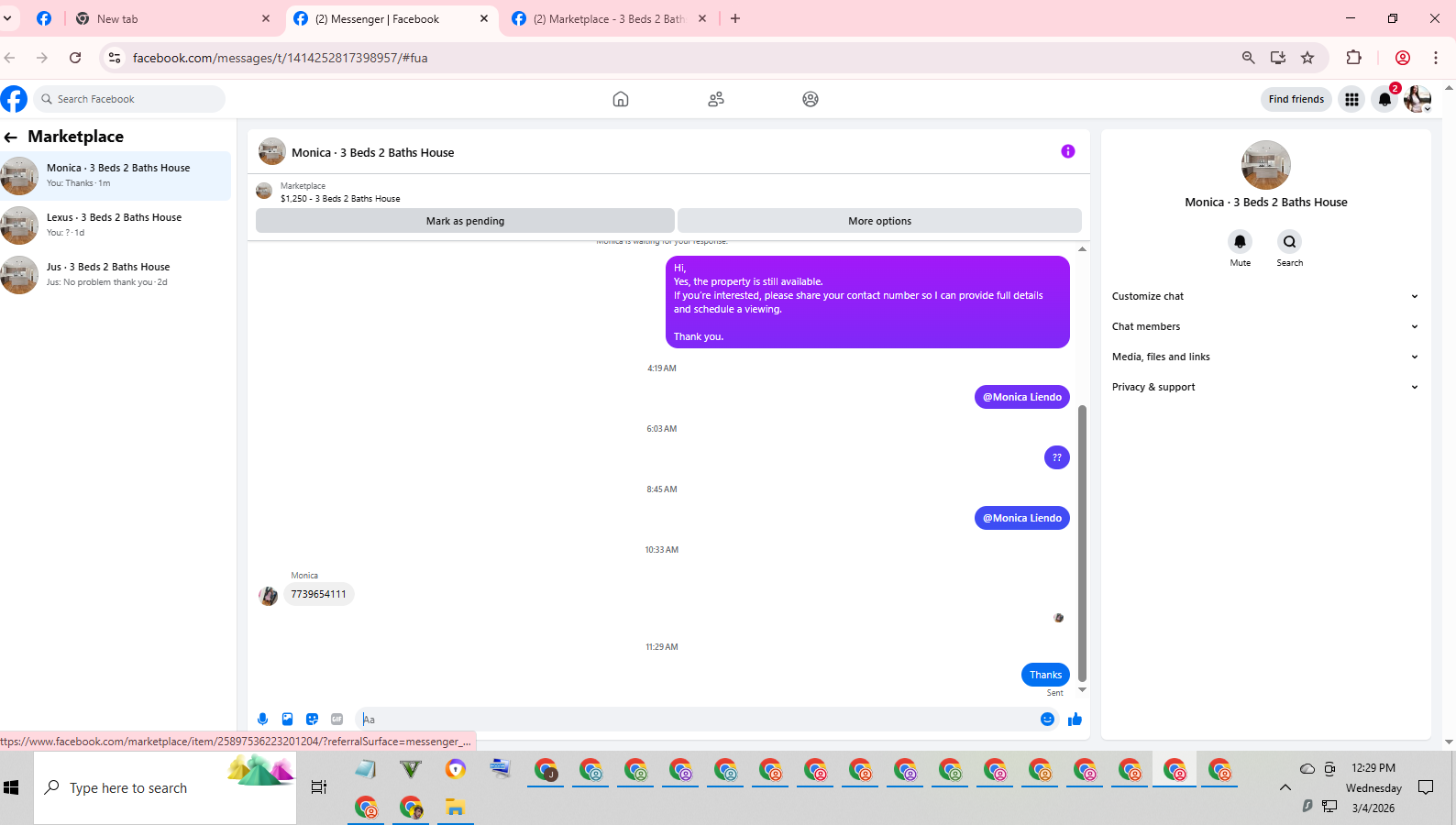Expand Media, files and links section
Image resolution: width=1456 pixels, height=825 pixels.
[x=1265, y=357]
